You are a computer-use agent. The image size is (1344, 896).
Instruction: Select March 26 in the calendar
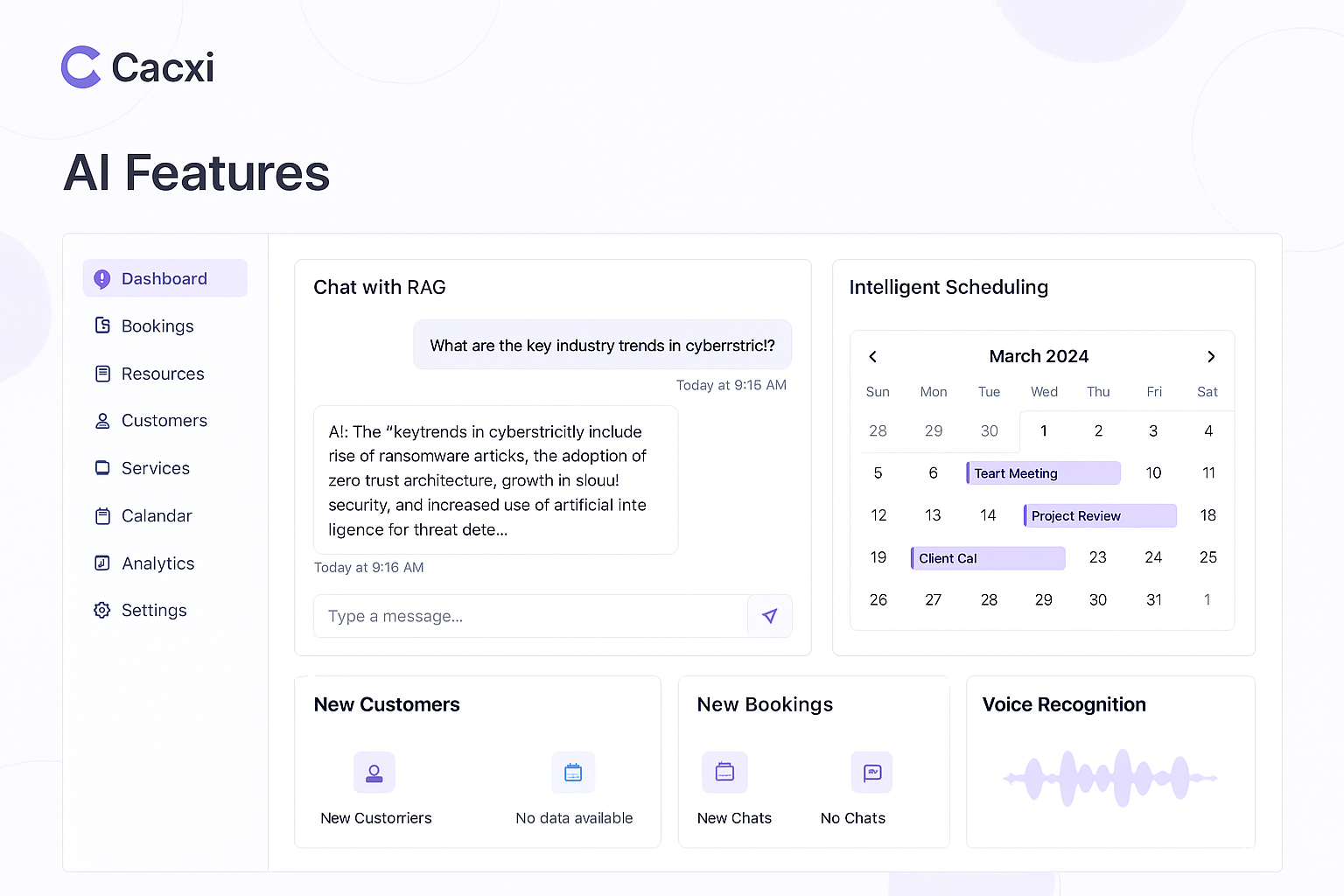(x=878, y=600)
